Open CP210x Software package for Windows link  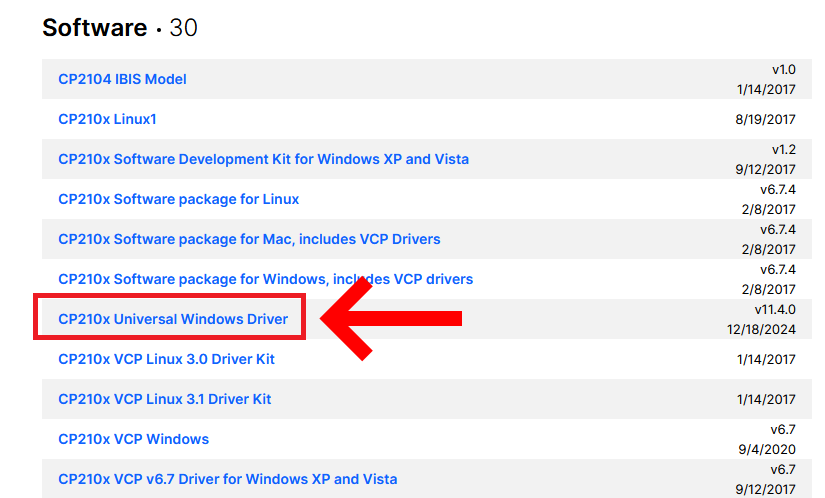265,279
